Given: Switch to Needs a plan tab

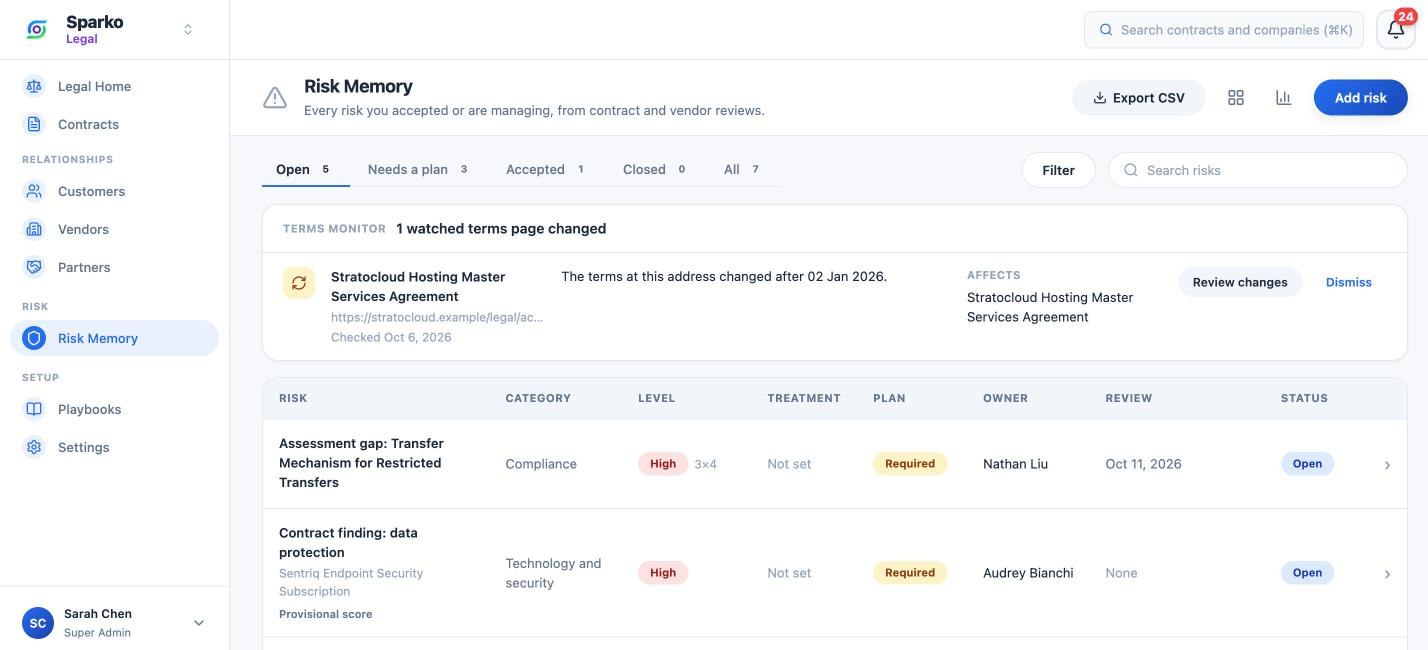Looking at the screenshot, I should point(419,169).
